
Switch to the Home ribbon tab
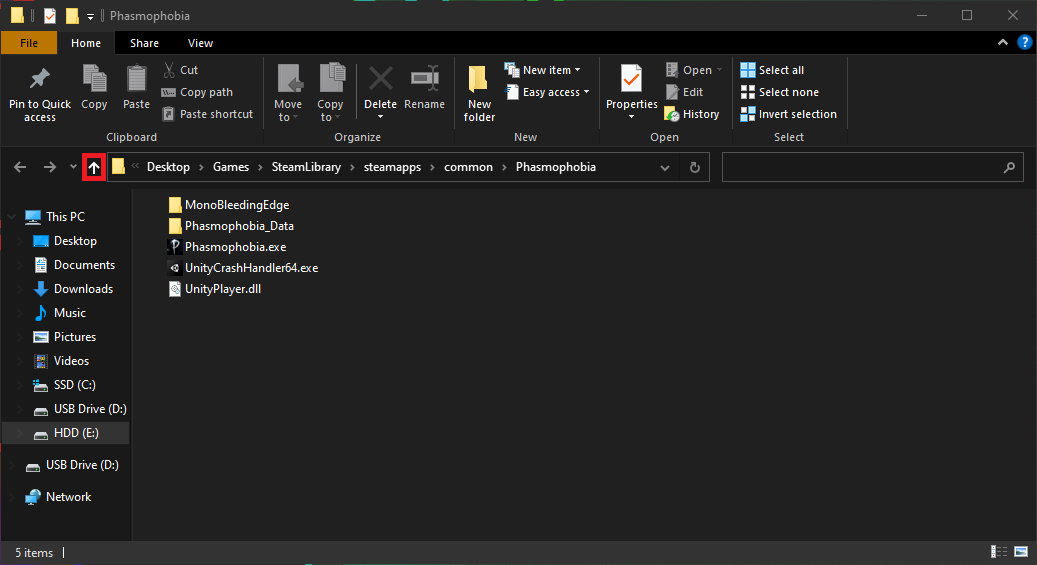pyautogui.click(x=86, y=42)
